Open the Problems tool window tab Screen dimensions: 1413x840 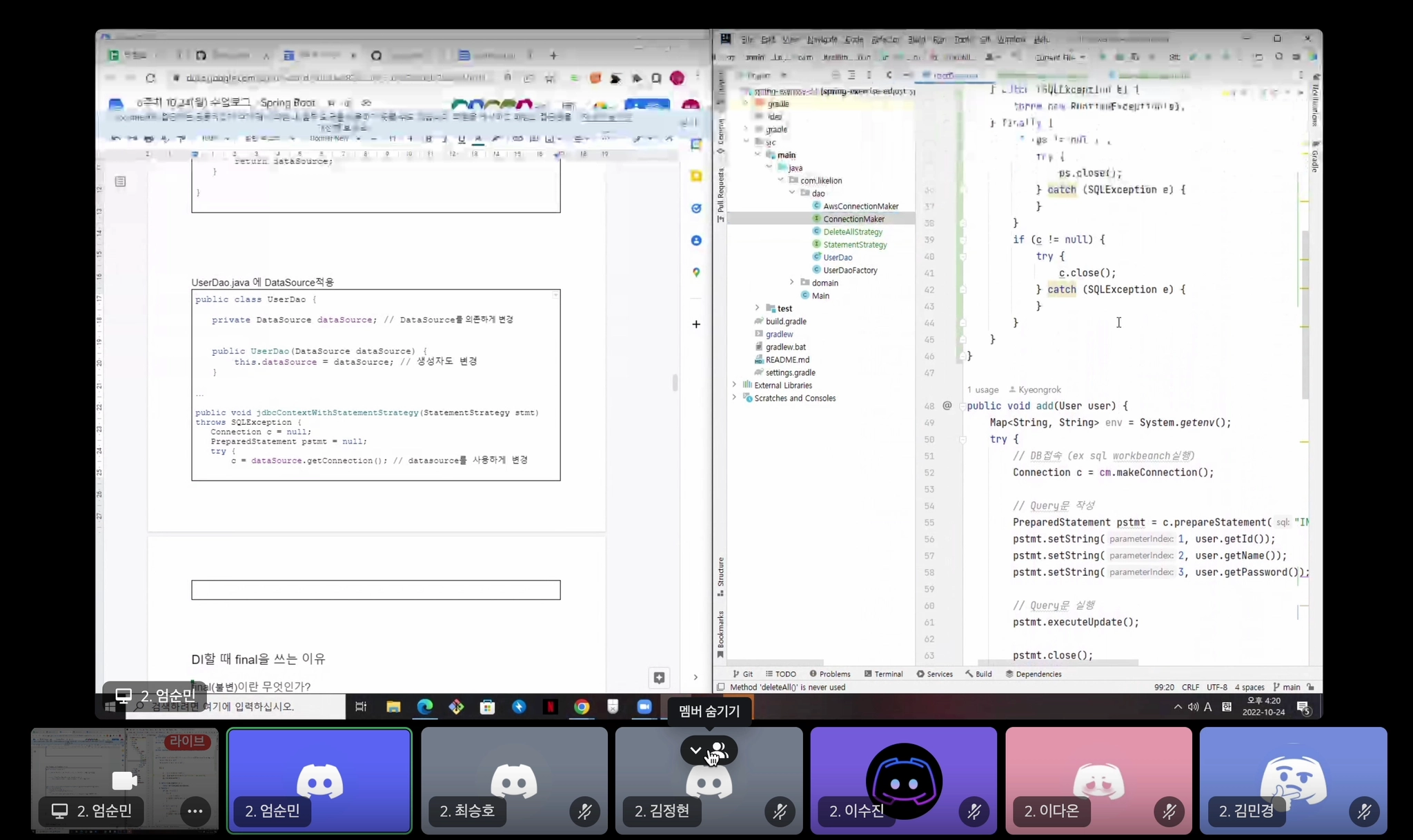(x=830, y=674)
